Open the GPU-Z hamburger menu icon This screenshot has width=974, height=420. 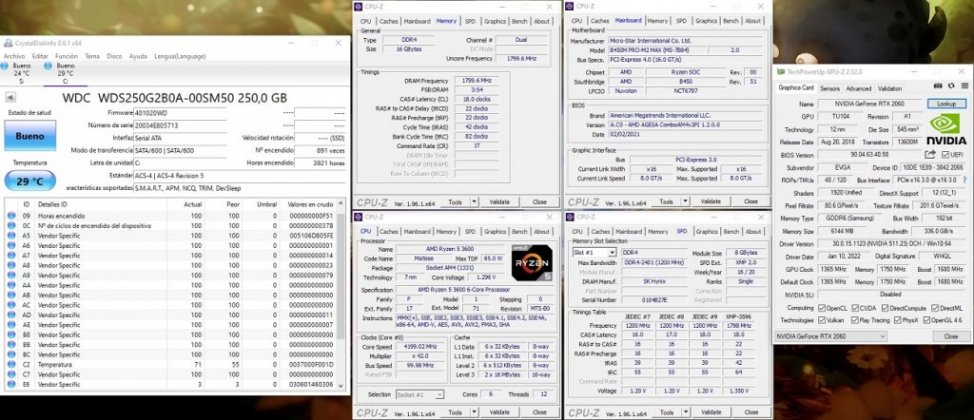(964, 86)
